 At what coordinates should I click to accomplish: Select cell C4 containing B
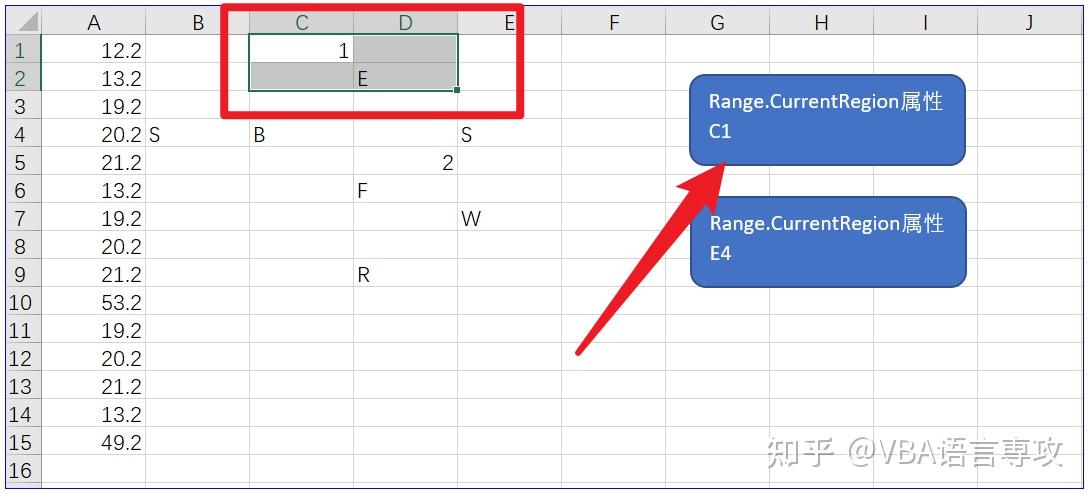tap(301, 134)
